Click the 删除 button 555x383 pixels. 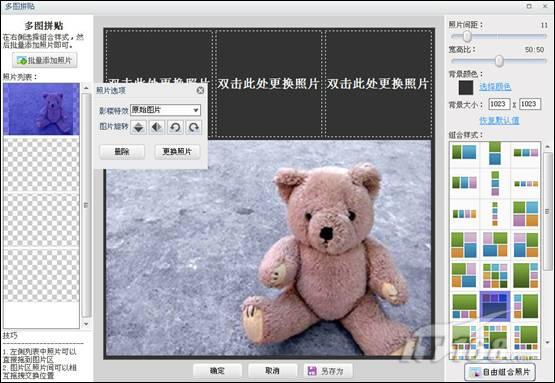click(122, 152)
